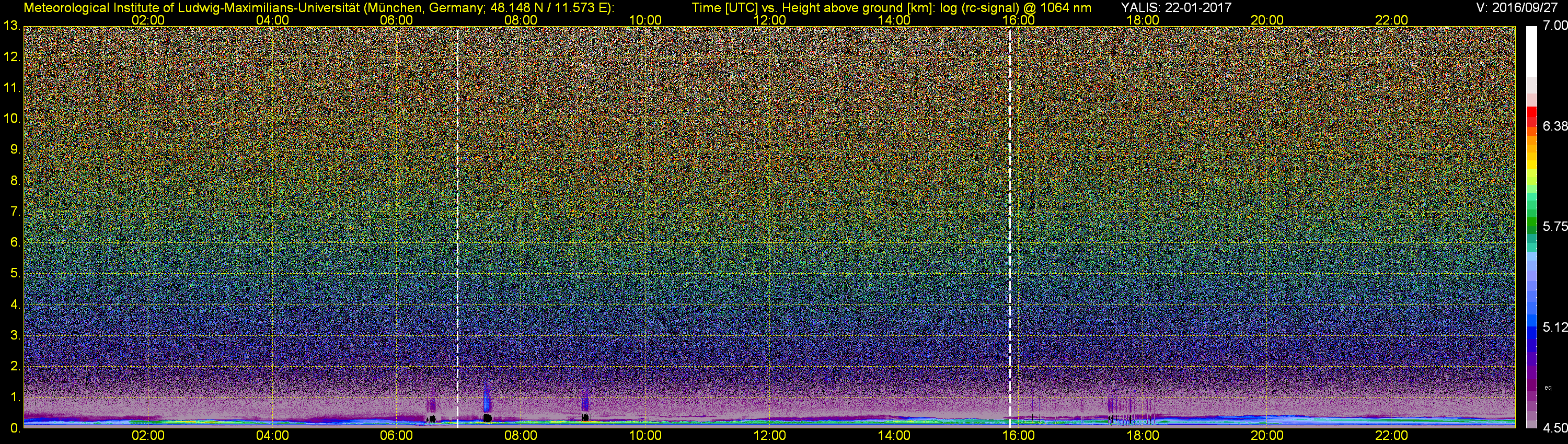
Task: Click the 7.00 label on the color scale
Action: (1555, 26)
